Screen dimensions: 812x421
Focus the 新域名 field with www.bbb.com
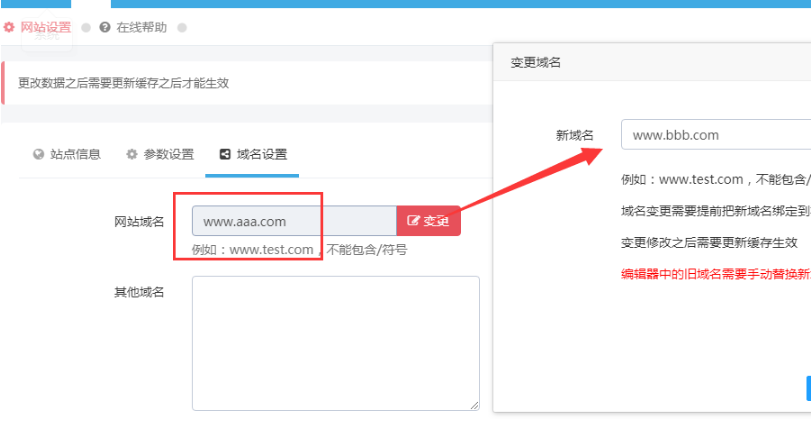[716, 135]
